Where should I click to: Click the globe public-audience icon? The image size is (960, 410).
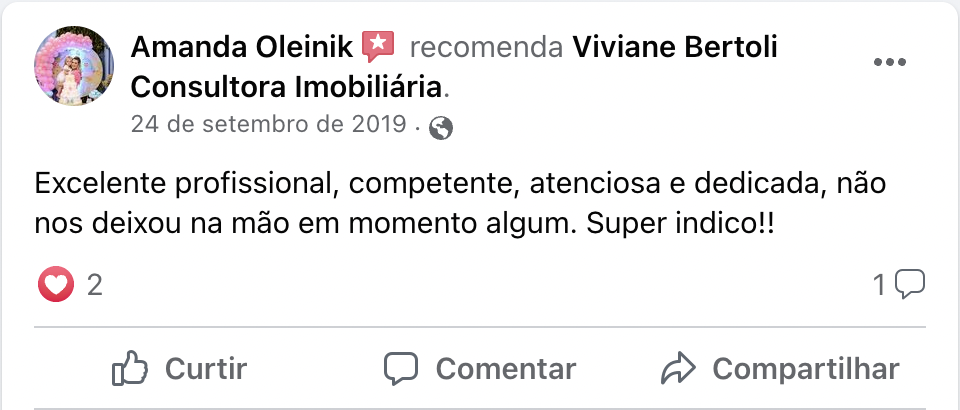pos(440,128)
